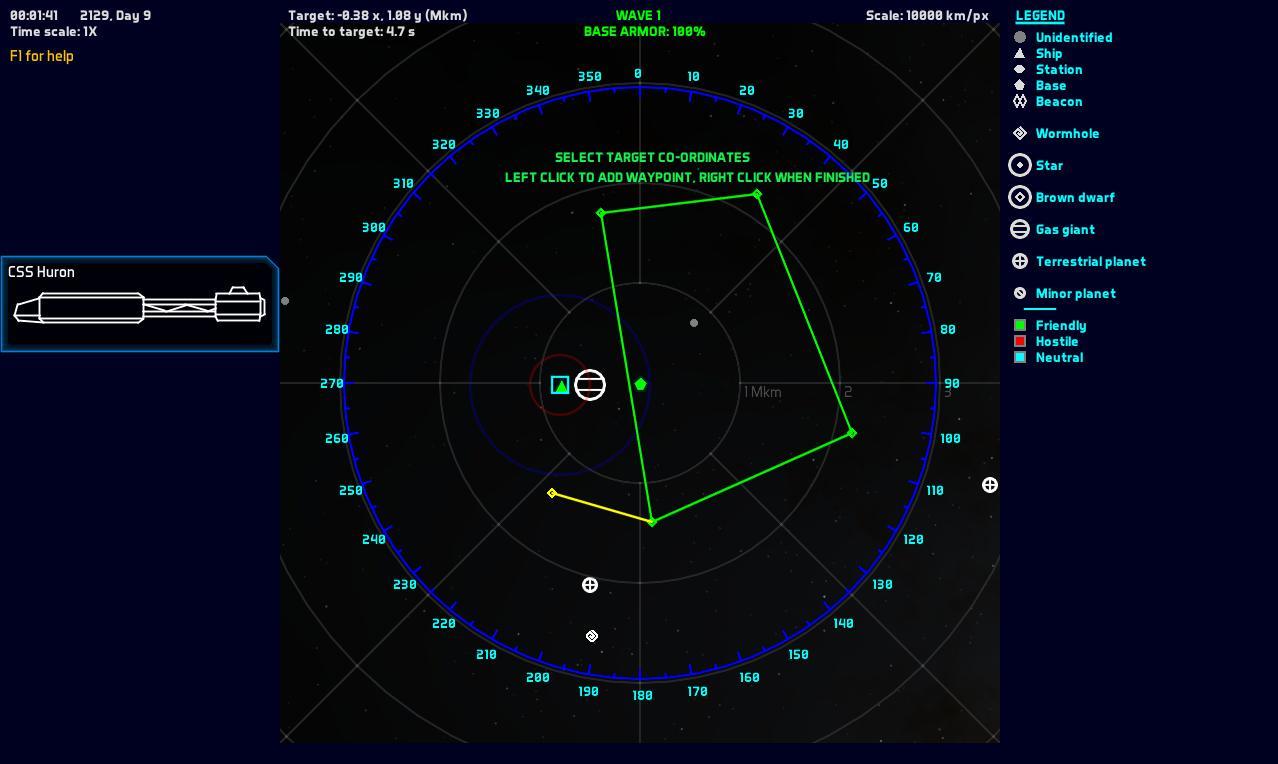1278x764 pixels.
Task: Click the Minor planet legend entry
Action: click(x=1075, y=293)
